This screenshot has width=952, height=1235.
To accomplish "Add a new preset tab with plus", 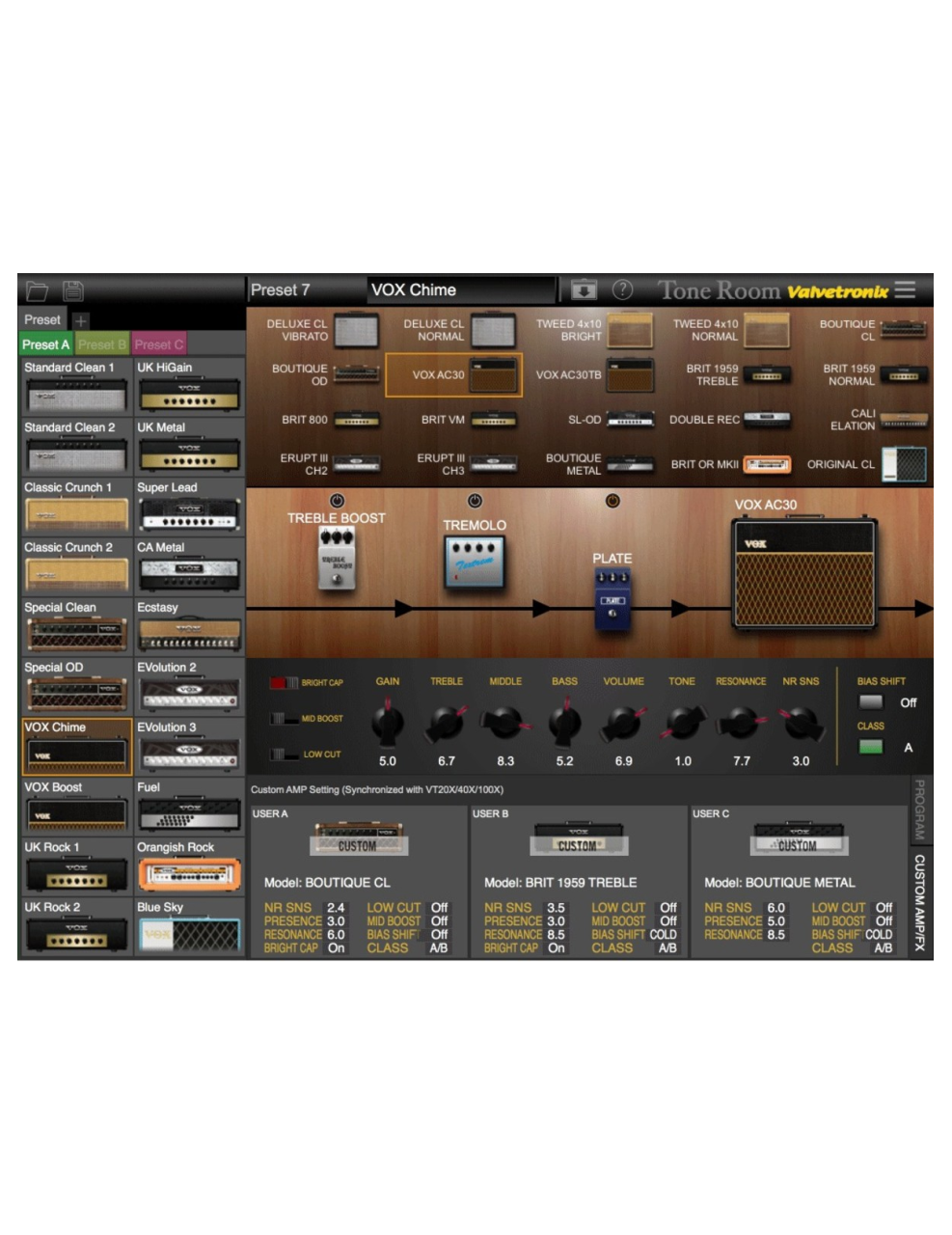I will 81,320.
